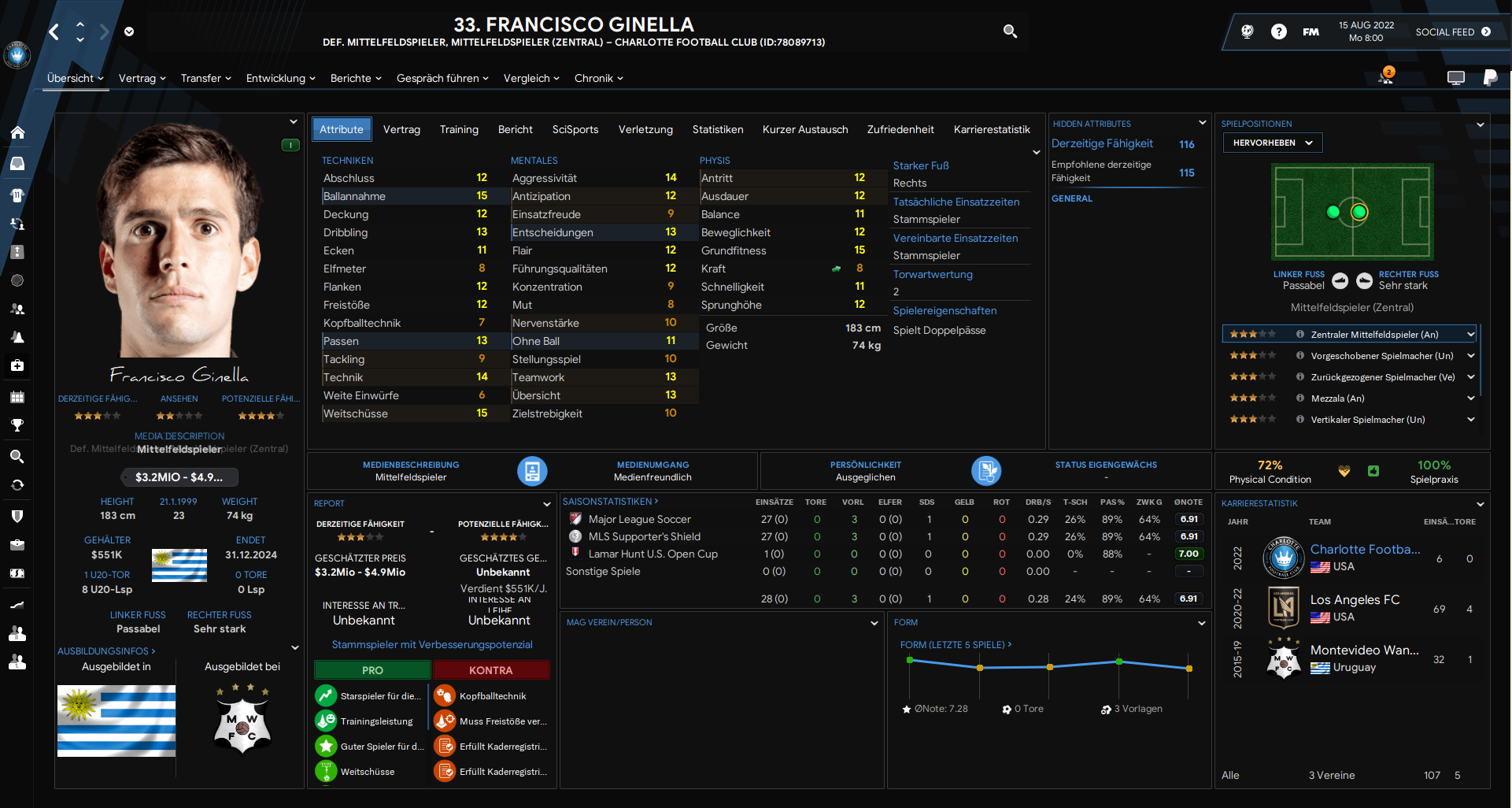Open the training cone icon in the sidebar
The height and width of the screenshot is (808, 1512).
(17, 337)
